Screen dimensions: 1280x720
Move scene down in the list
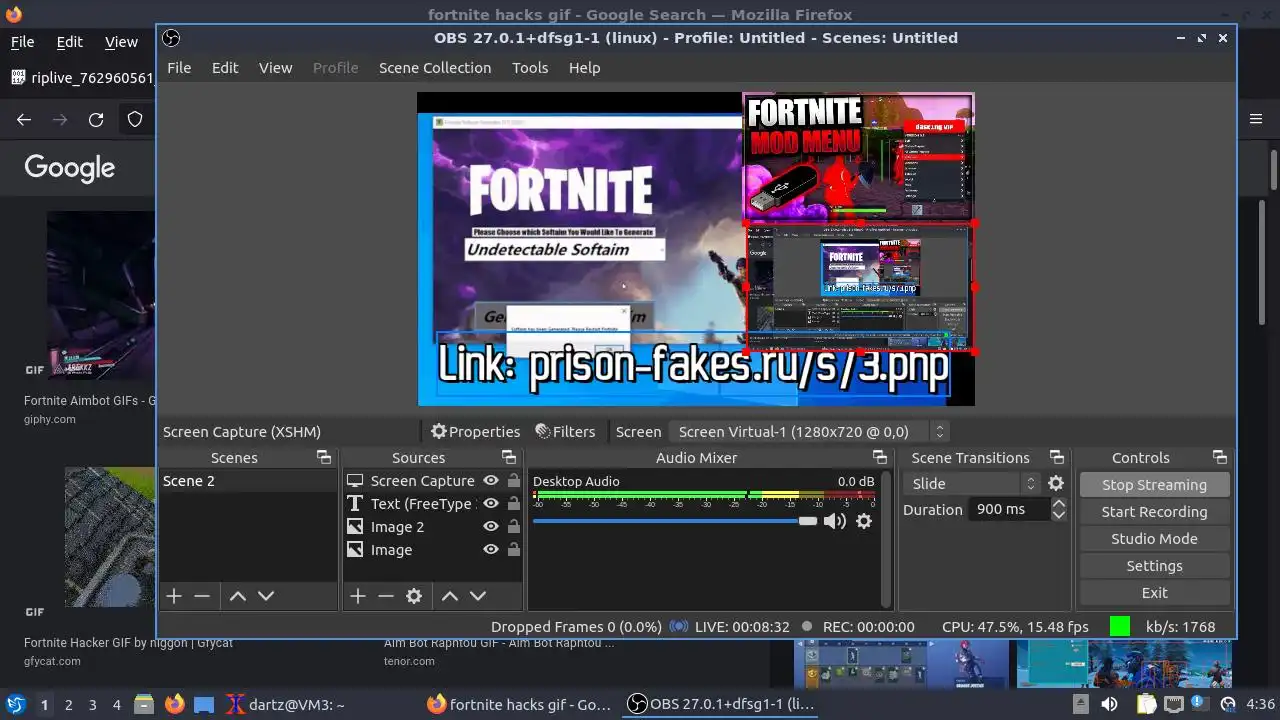coord(266,596)
